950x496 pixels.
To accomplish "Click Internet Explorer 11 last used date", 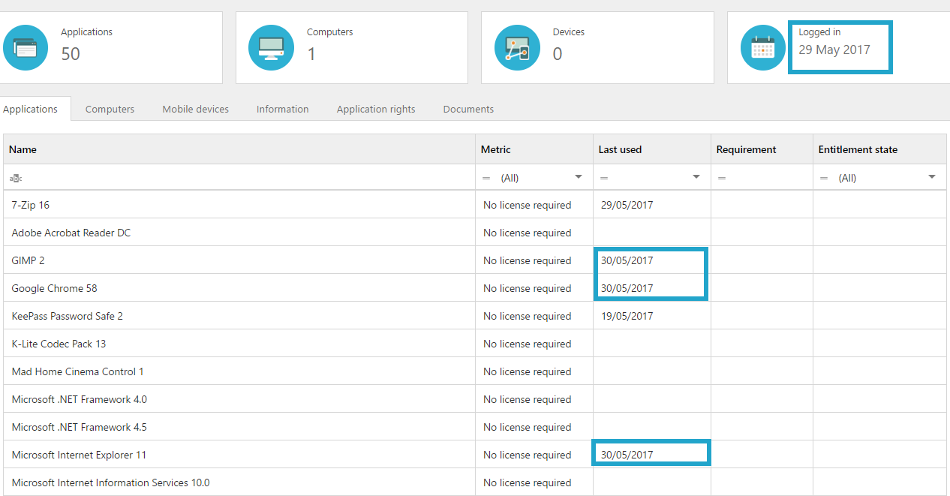I will [x=627, y=455].
